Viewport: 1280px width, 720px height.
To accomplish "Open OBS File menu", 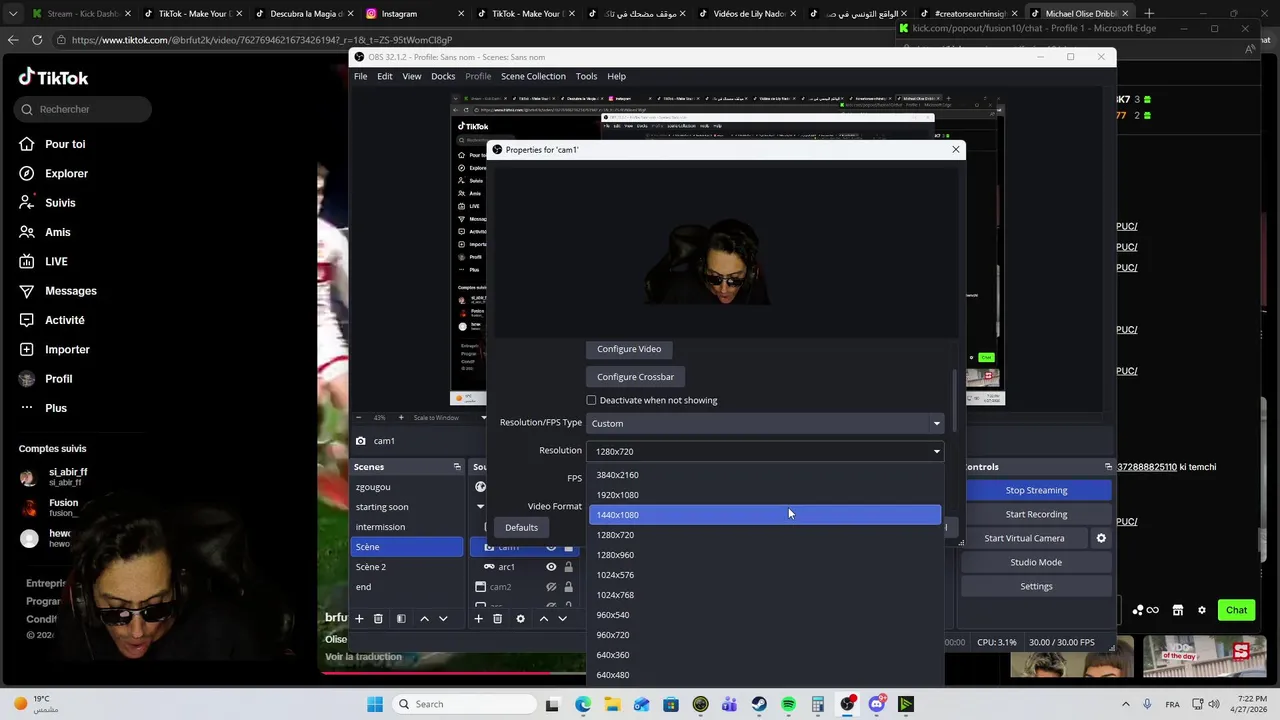I will (360, 76).
